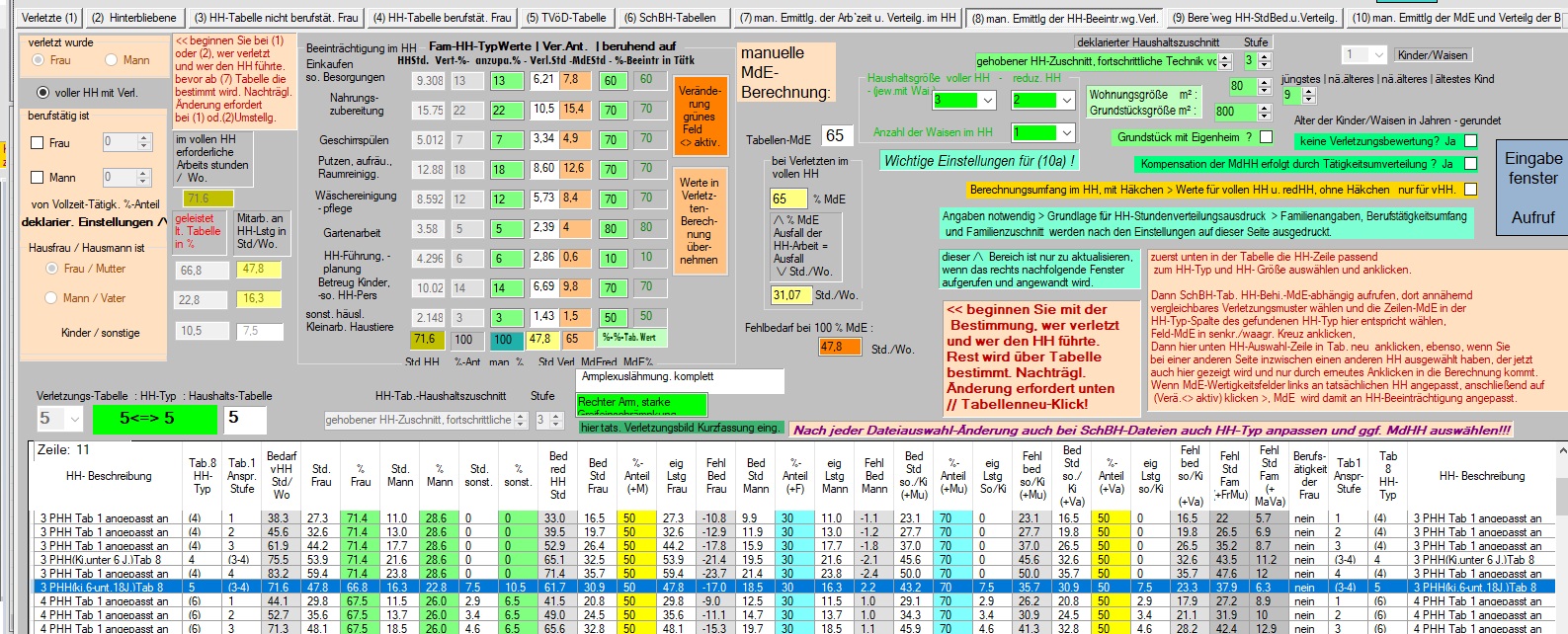This screenshot has width=1568, height=634.
Task: Check Grundstück mit Eigenheim box
Action: tap(1268, 137)
